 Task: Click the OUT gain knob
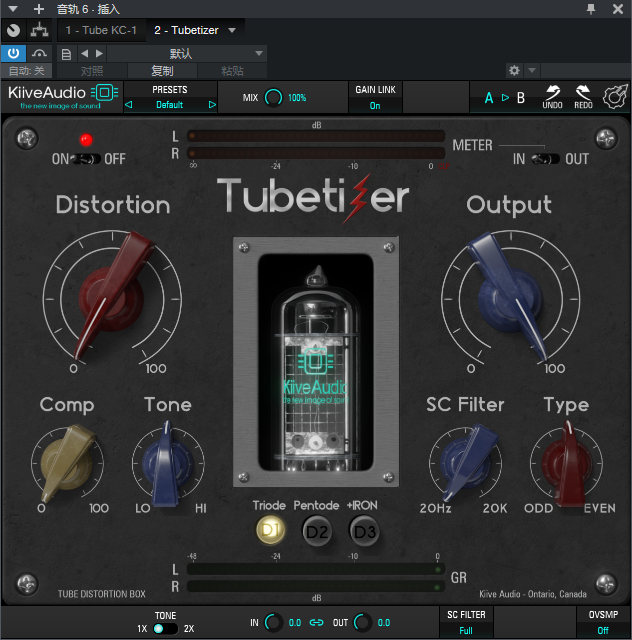point(362,622)
